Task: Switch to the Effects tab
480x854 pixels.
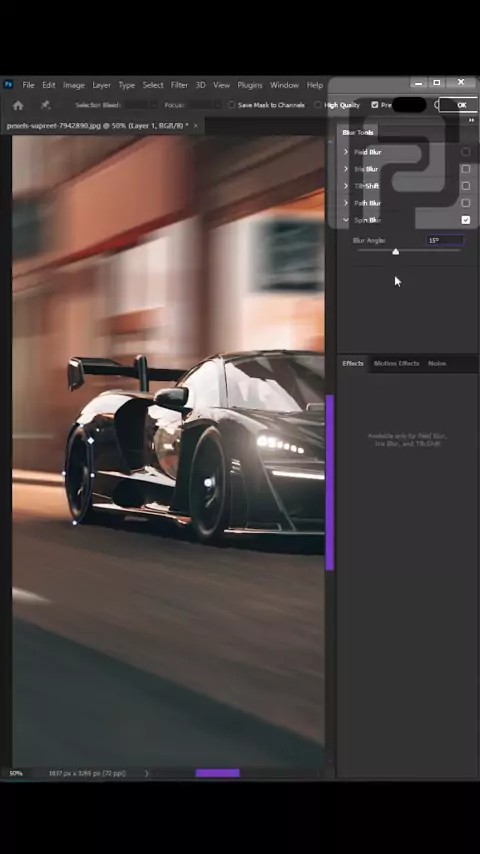Action: click(353, 363)
